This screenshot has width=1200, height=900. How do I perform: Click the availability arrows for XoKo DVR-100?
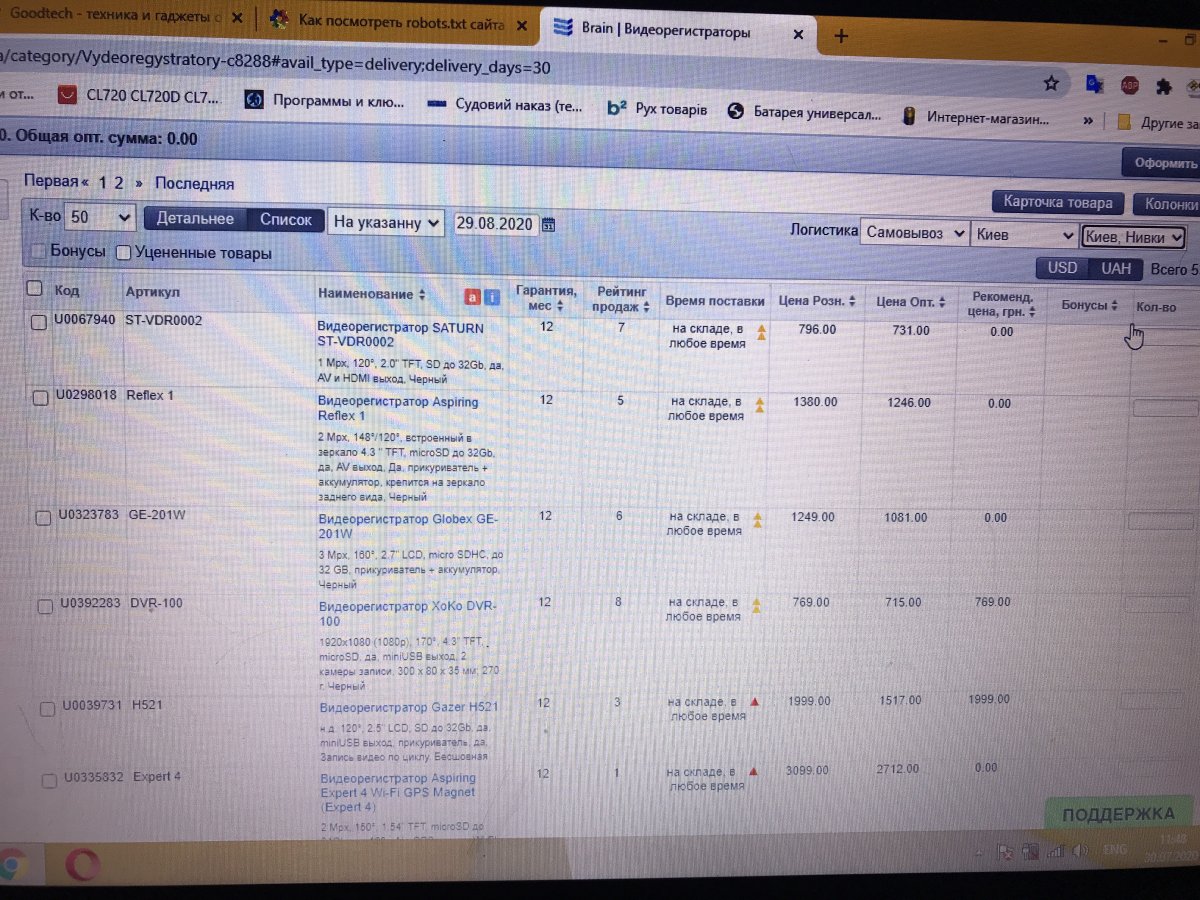tap(756, 606)
